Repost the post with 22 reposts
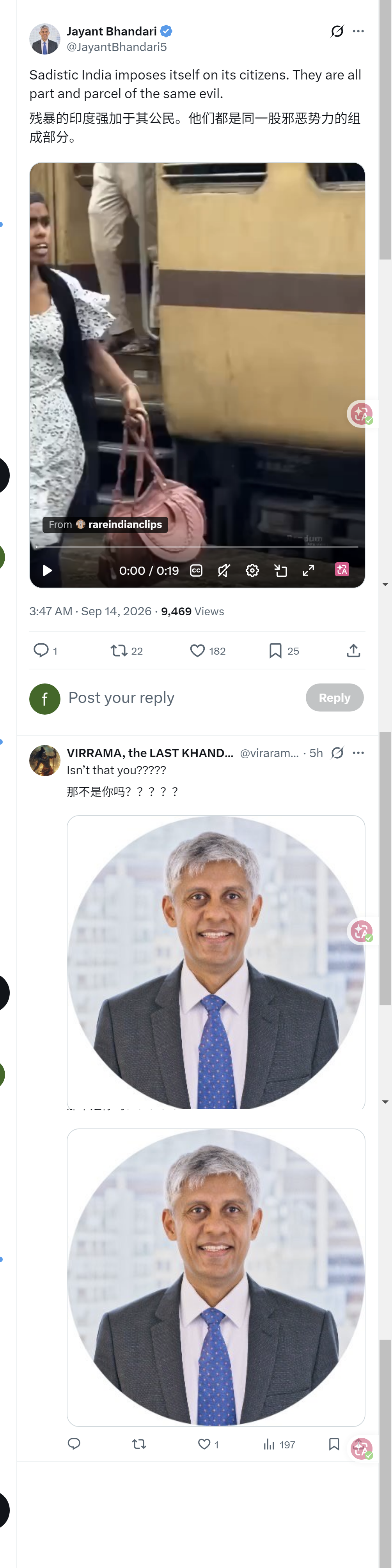This screenshot has width=392, height=1568. click(x=126, y=651)
